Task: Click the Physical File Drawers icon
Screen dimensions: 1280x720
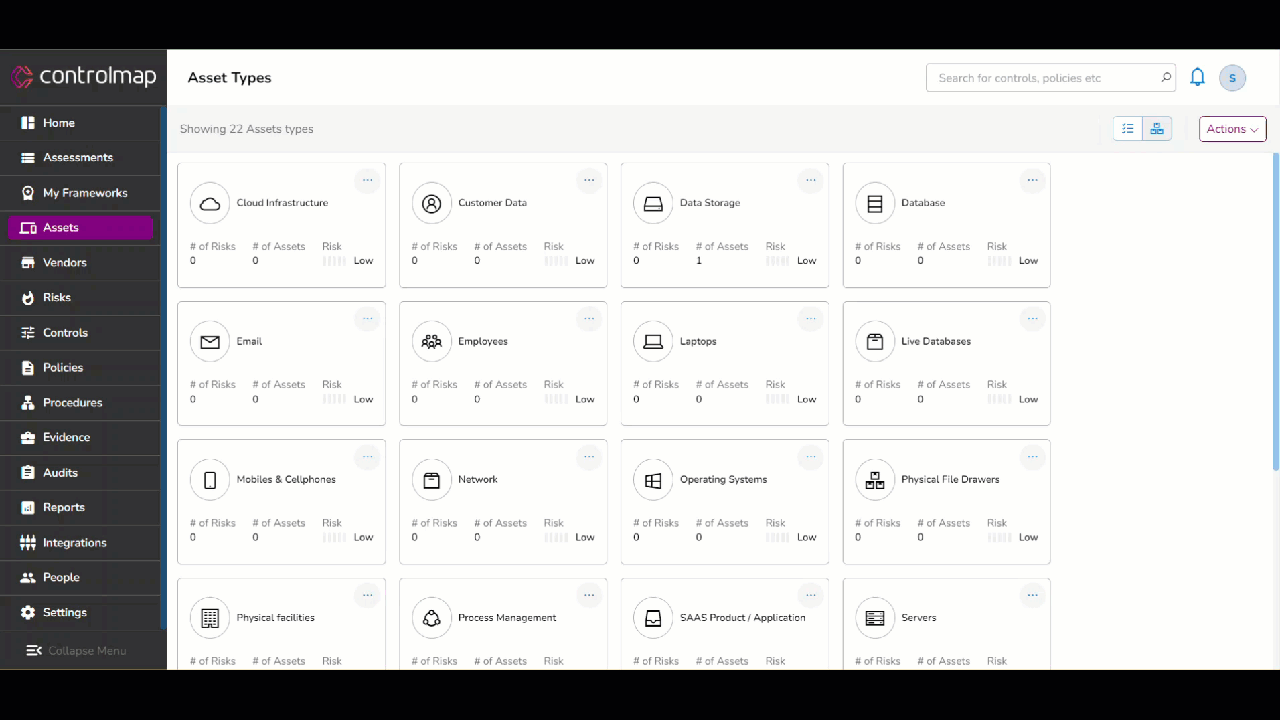Action: pos(875,480)
